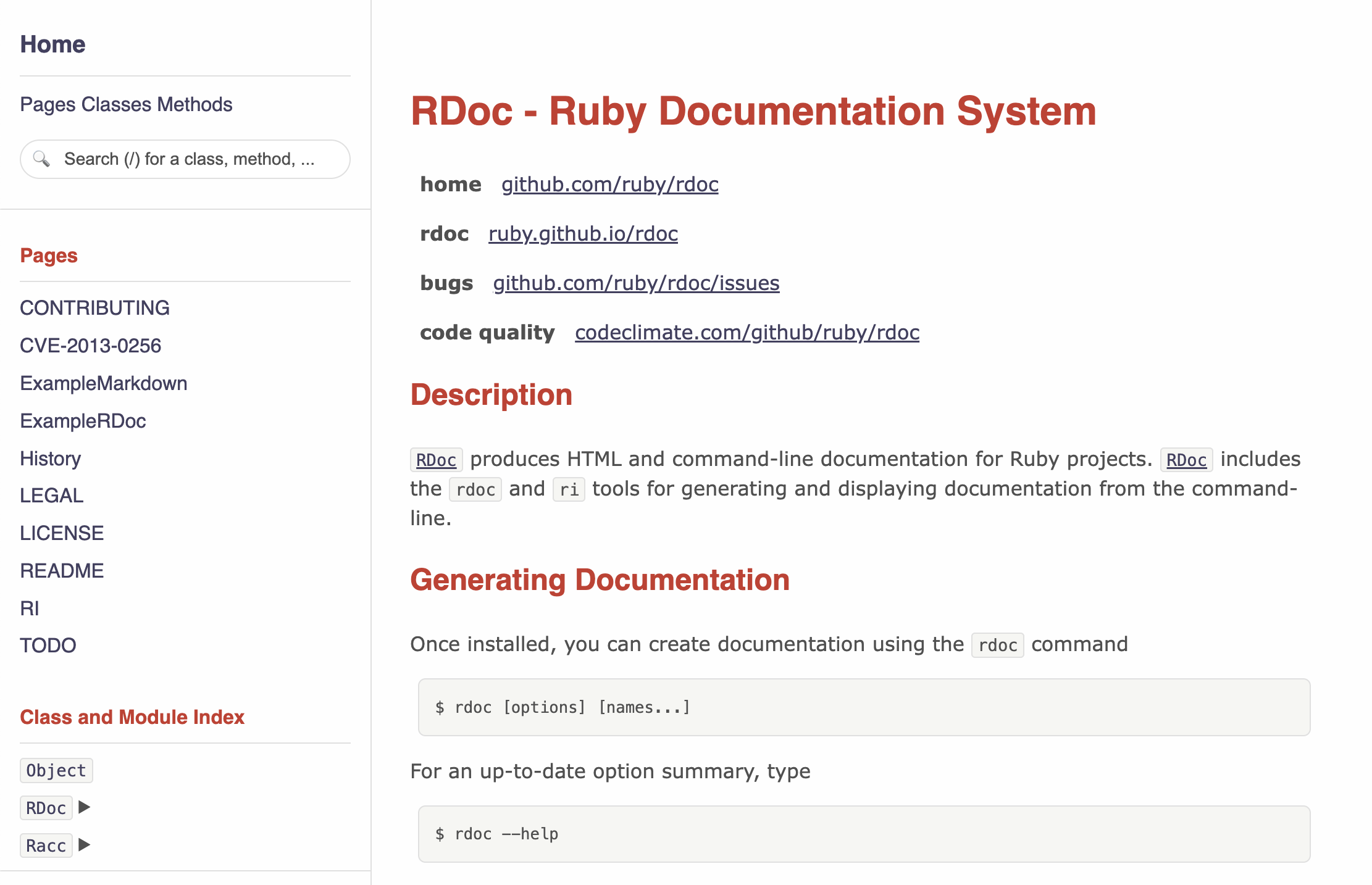Jump to Methods section link

195,104
